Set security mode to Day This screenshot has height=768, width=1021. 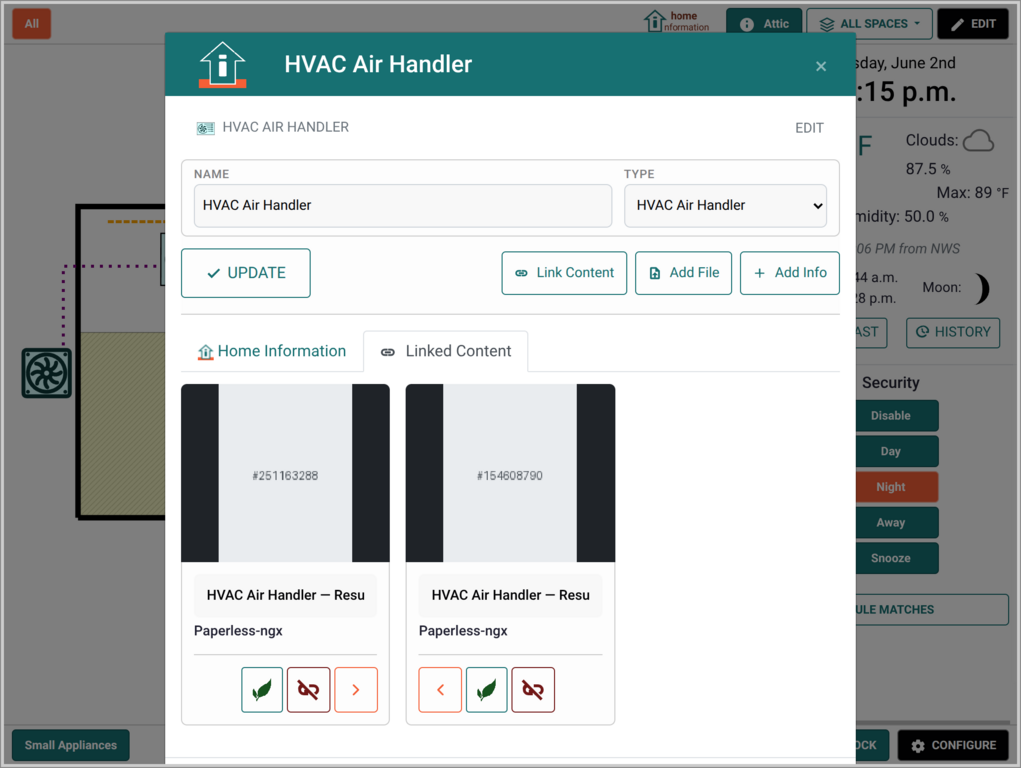896,451
